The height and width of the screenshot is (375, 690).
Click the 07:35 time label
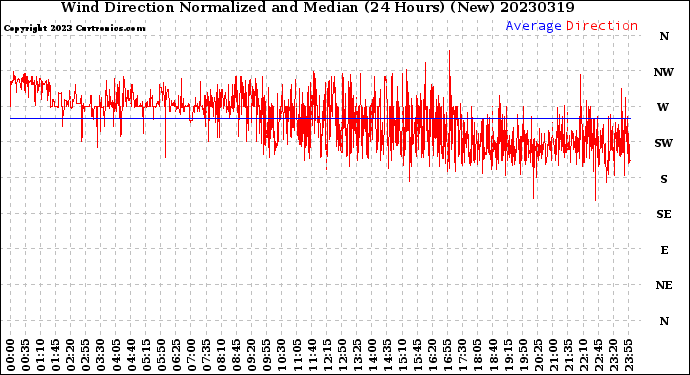tap(206, 355)
